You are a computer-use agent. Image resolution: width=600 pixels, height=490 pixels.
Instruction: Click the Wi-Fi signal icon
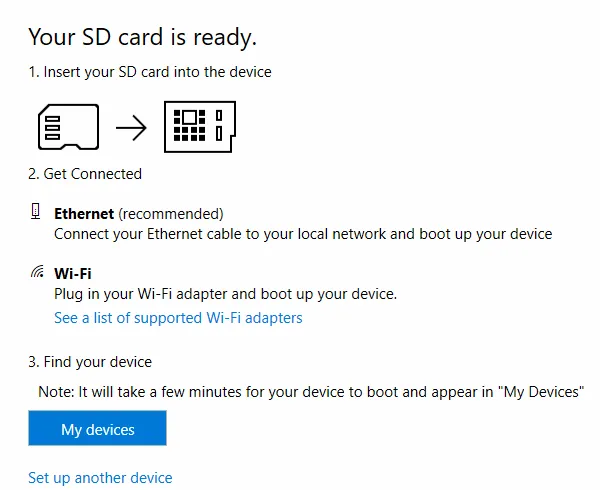tap(37, 272)
